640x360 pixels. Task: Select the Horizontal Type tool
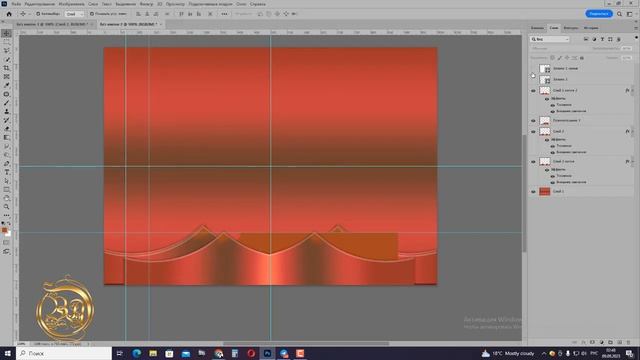pos(7,172)
